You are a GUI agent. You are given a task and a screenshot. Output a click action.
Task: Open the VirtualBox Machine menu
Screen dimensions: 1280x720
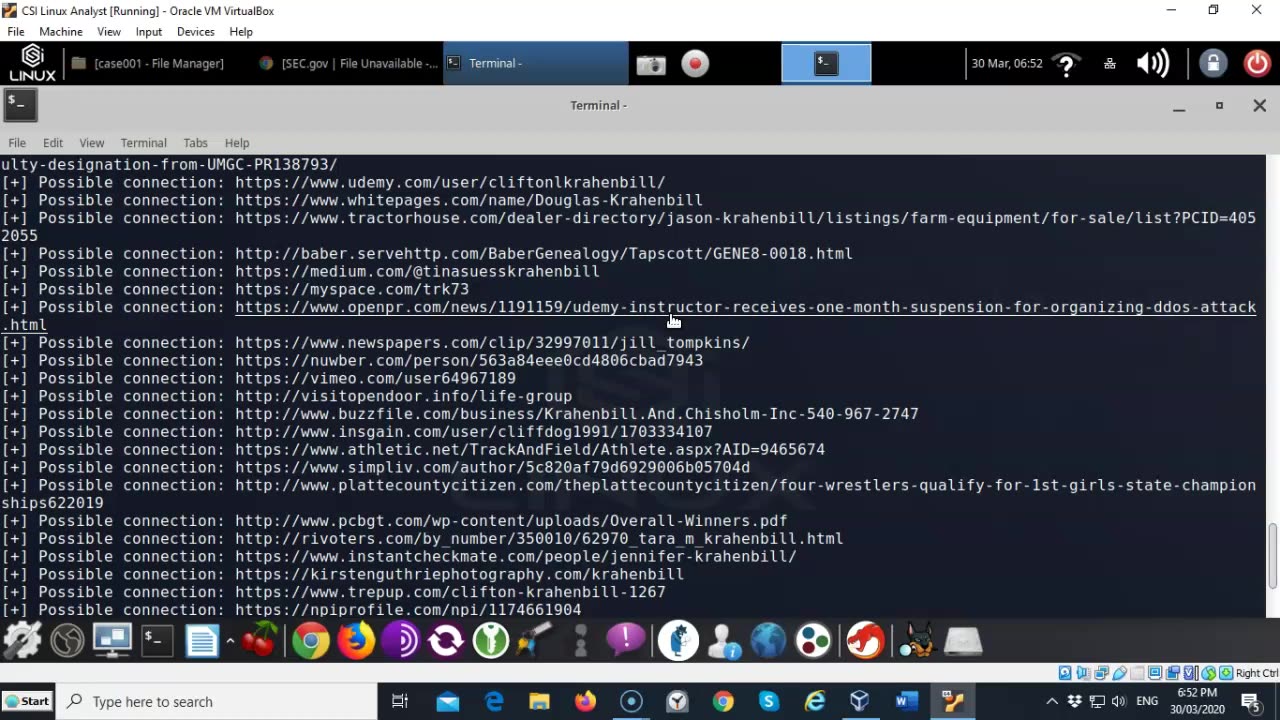coord(61,32)
